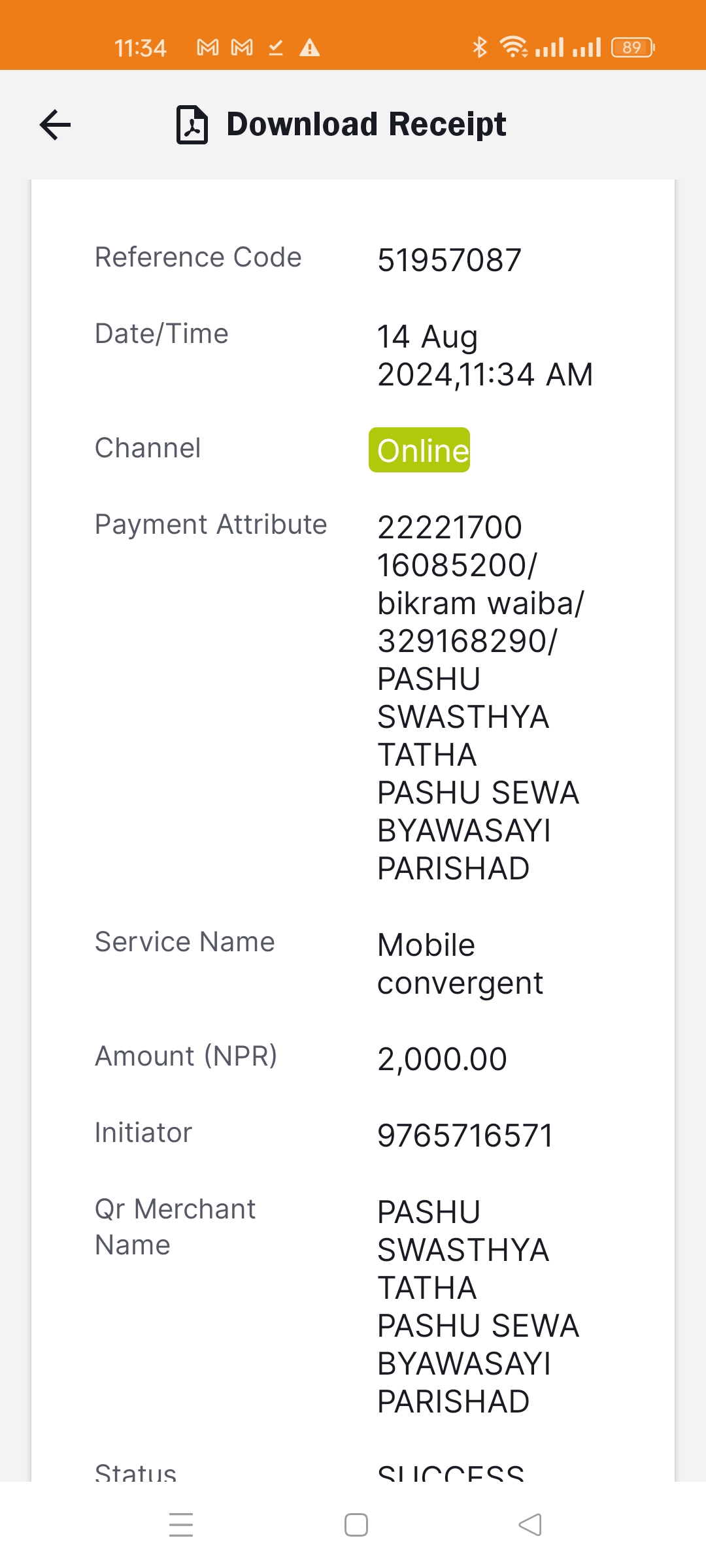The height and width of the screenshot is (1568, 706).
Task: Tap the Android recent apps menu icon
Action: [181, 1525]
